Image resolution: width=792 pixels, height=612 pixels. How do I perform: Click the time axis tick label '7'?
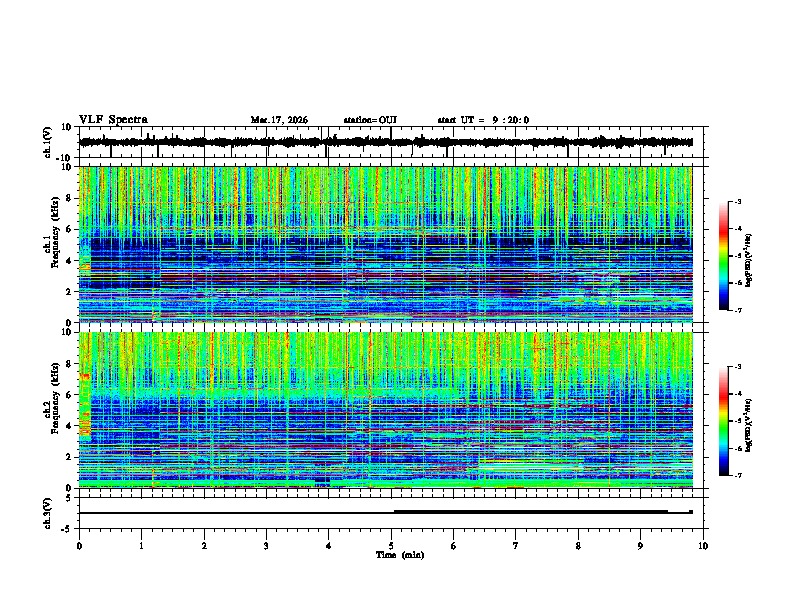pyautogui.click(x=516, y=546)
